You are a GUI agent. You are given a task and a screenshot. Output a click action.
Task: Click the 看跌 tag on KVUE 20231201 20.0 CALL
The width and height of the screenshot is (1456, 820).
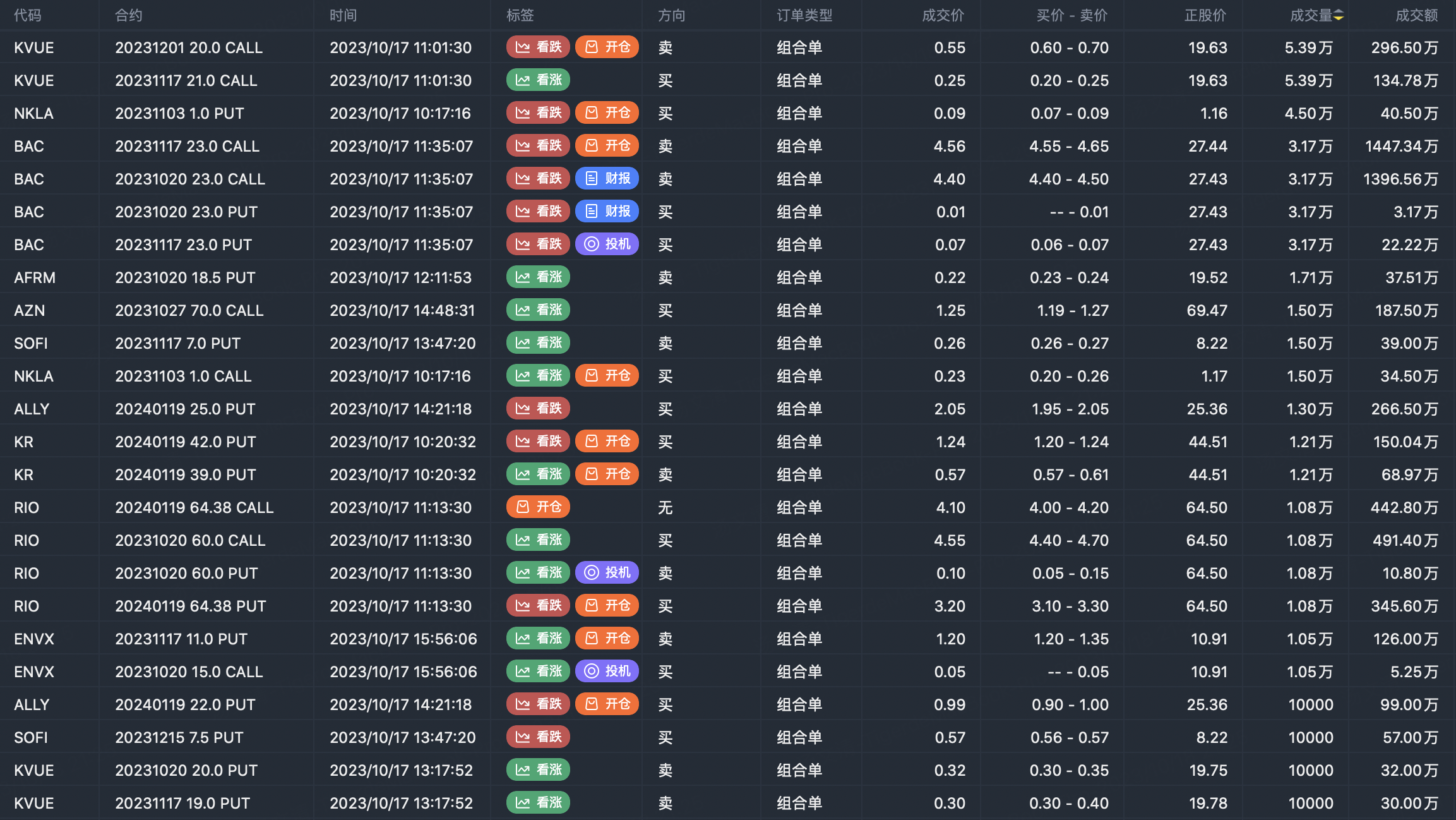coord(538,47)
